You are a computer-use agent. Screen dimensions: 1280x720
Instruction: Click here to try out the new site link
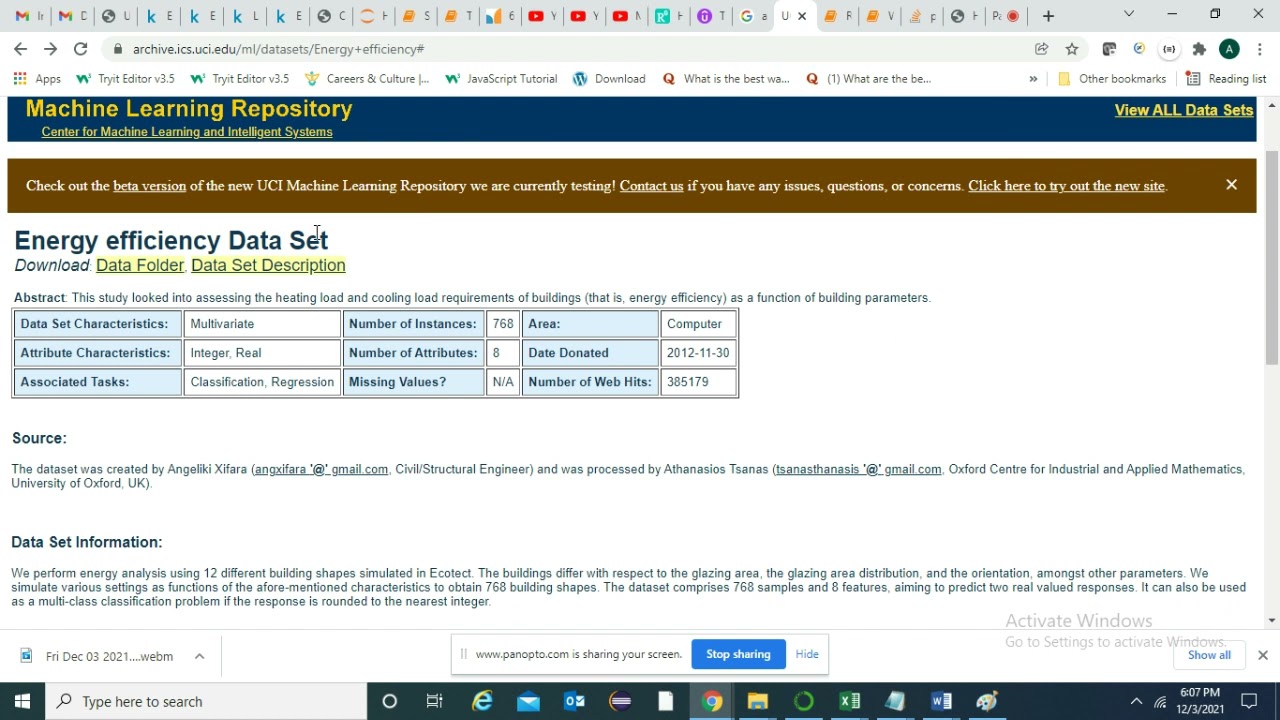[1066, 186]
